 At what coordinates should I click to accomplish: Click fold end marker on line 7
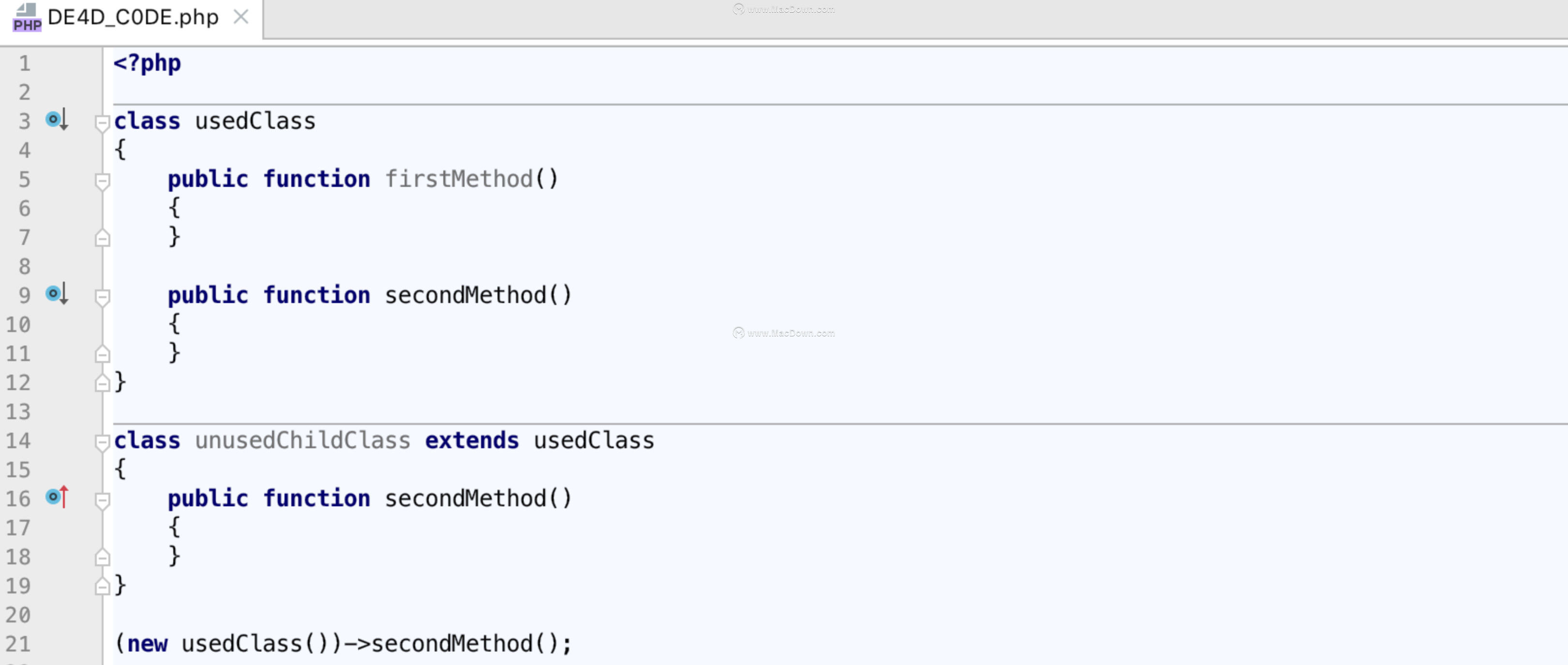click(102, 238)
